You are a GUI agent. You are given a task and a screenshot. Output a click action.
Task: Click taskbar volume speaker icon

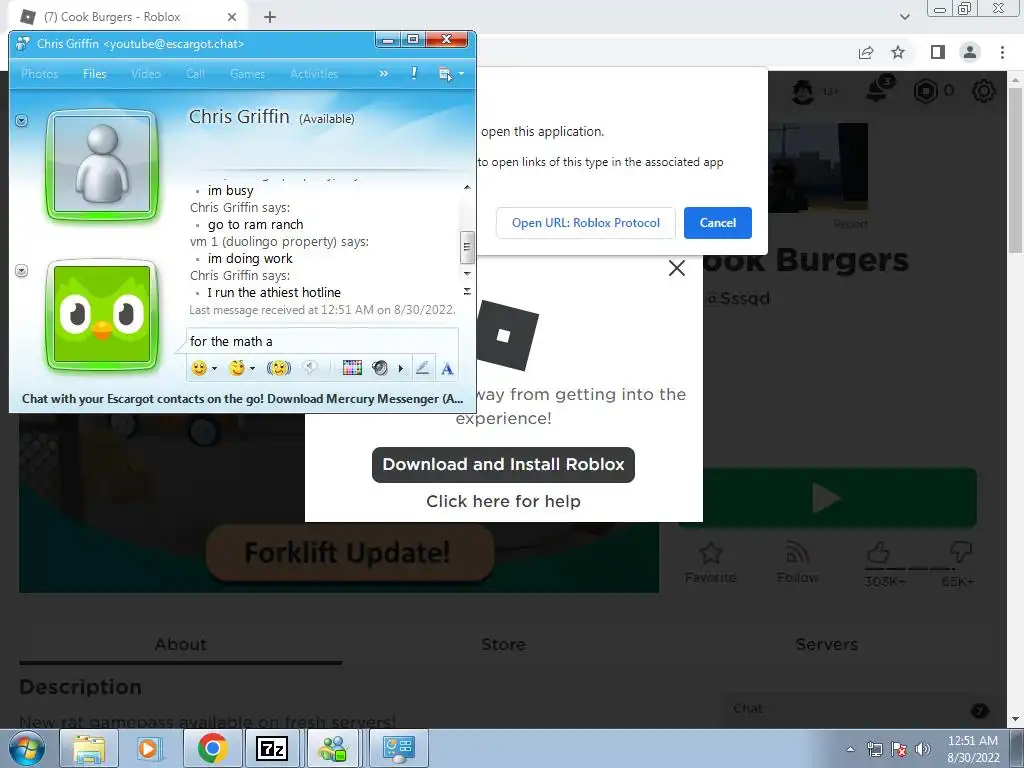click(923, 749)
